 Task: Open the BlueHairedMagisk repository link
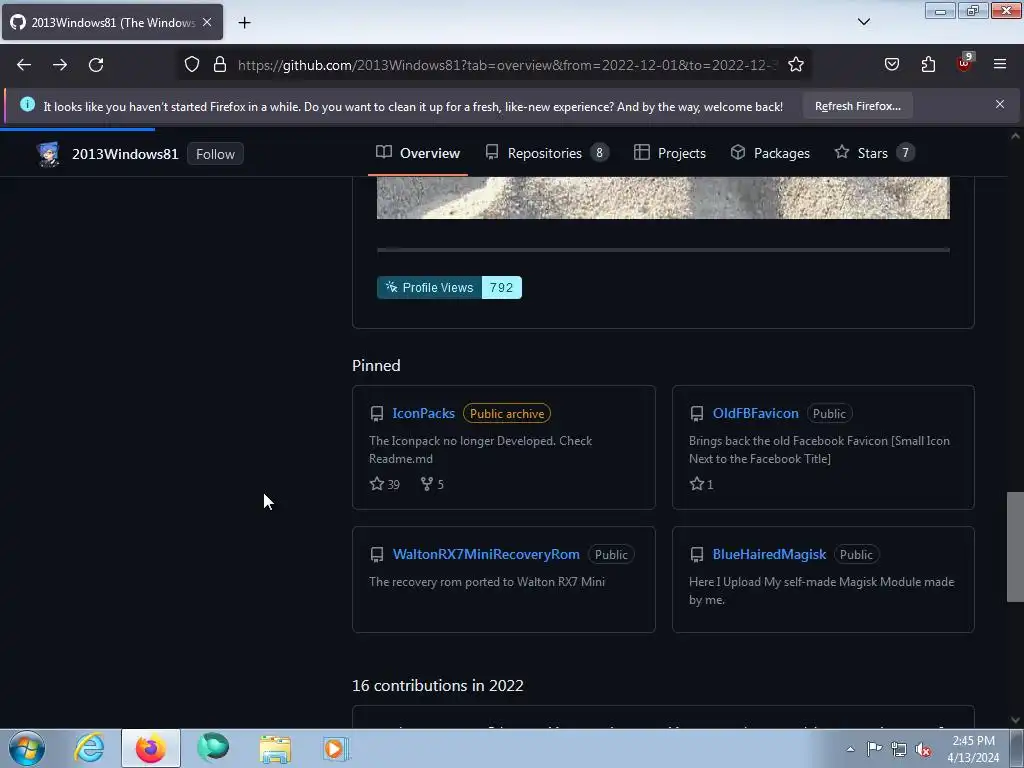tap(769, 554)
